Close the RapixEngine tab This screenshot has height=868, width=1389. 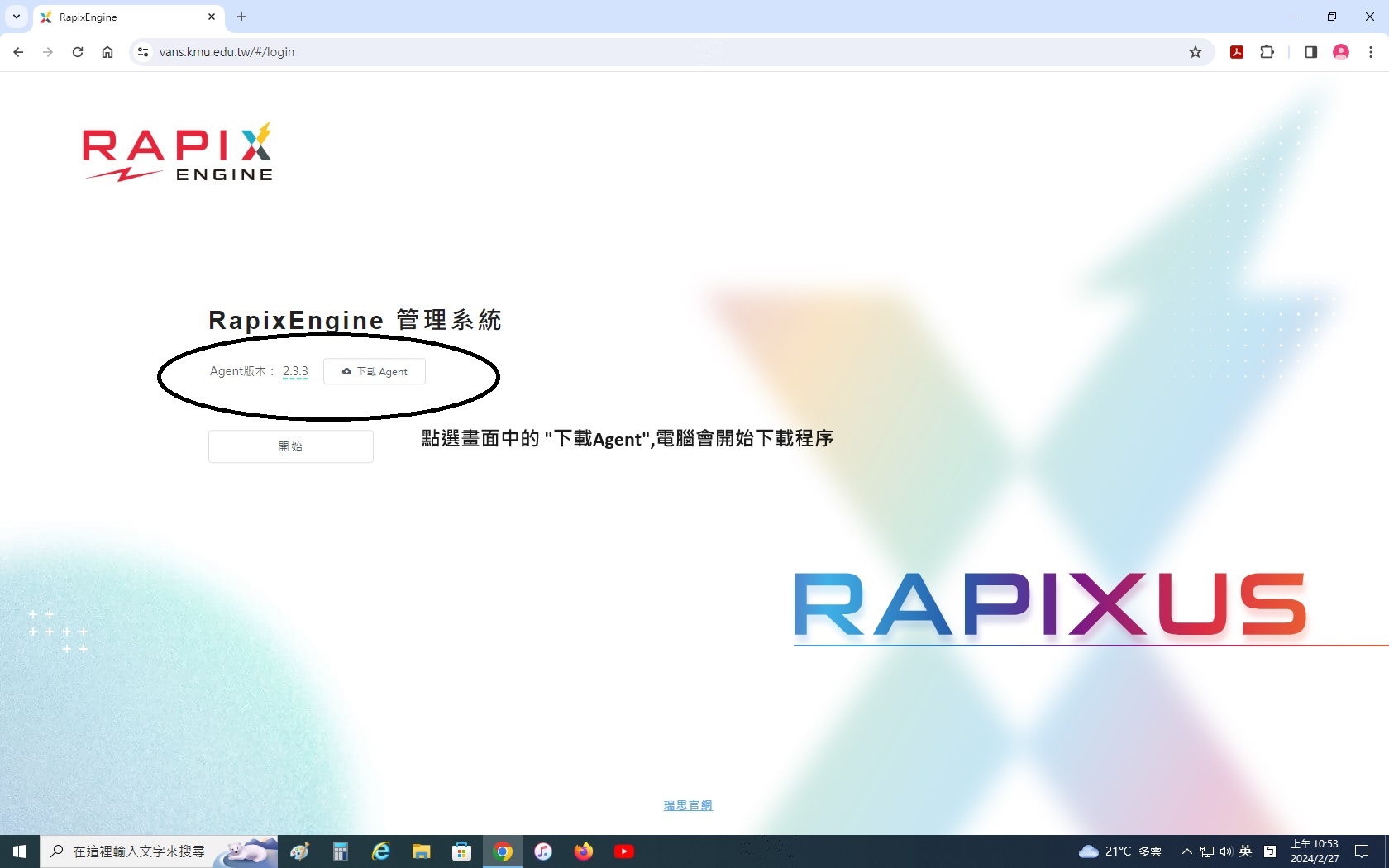pos(212,17)
